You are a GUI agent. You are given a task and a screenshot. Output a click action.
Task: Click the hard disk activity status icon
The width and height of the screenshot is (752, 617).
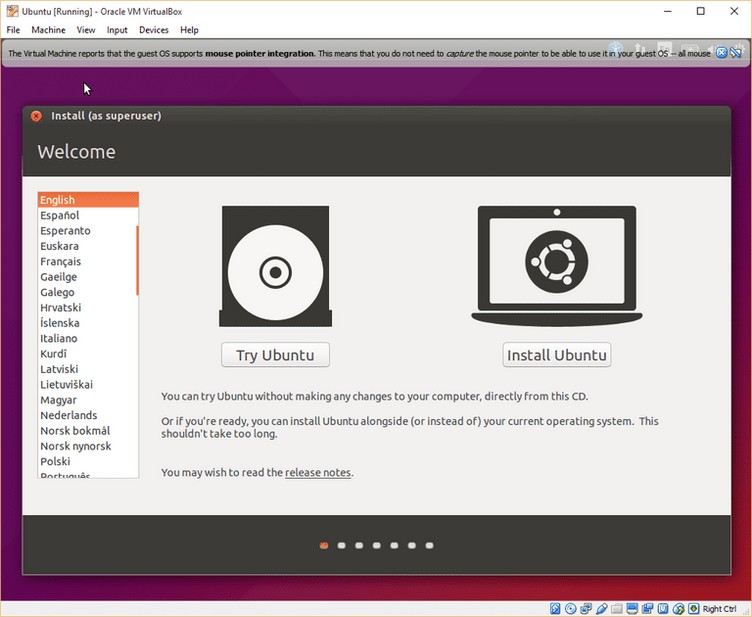click(x=555, y=608)
